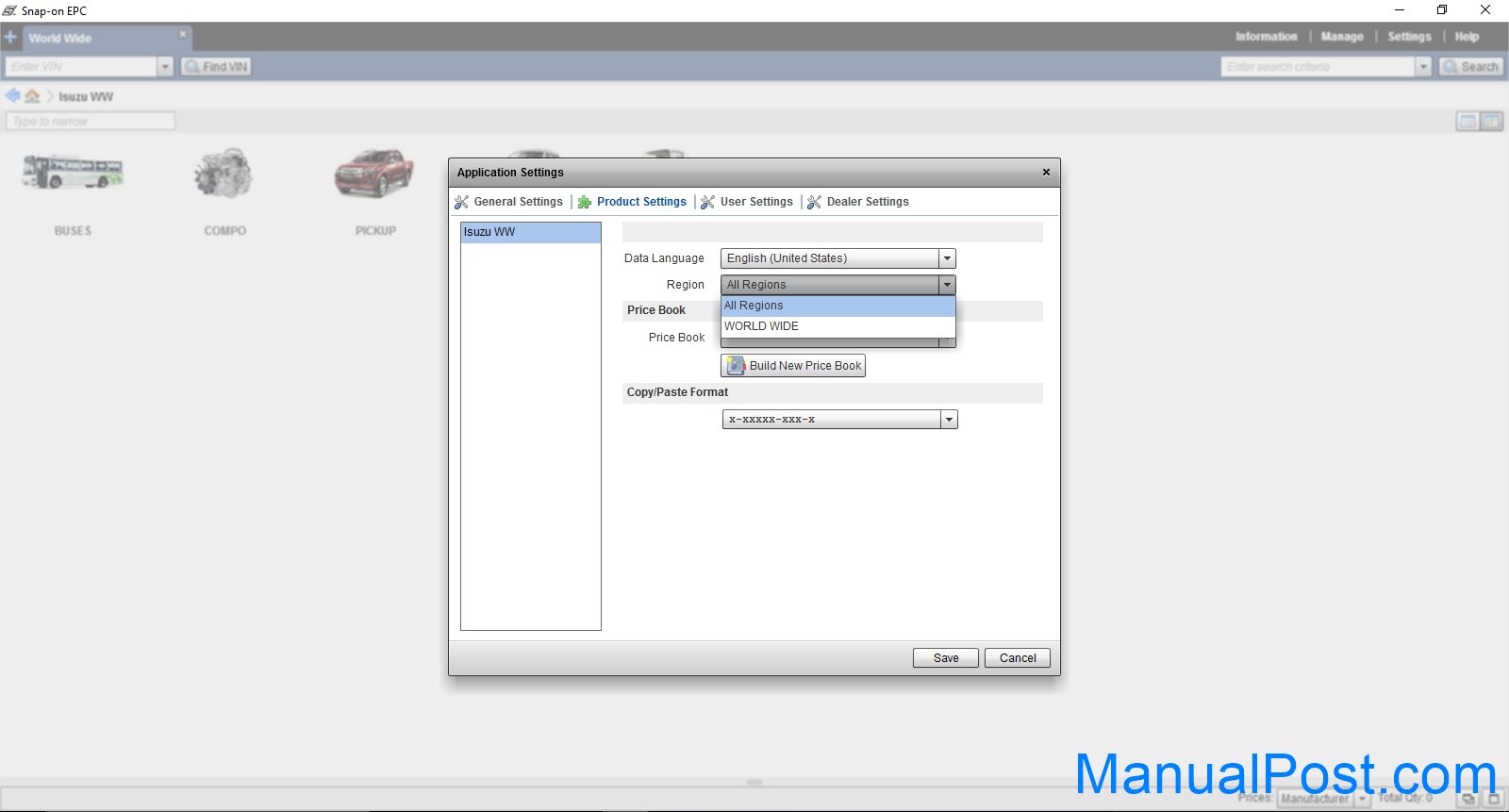
Task: Open the Manage menu
Action: tap(1342, 37)
